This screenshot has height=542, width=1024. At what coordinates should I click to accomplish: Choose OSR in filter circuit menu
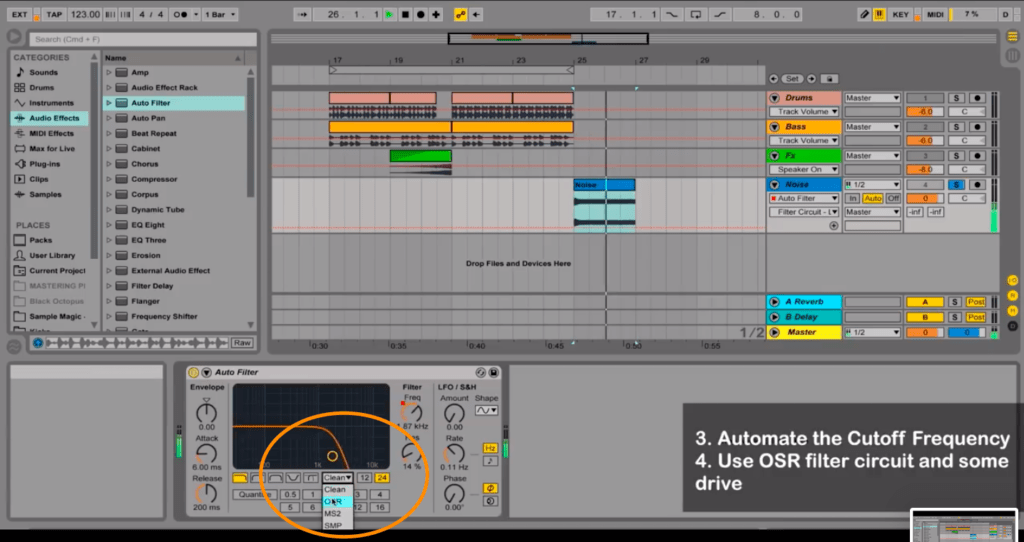point(338,502)
